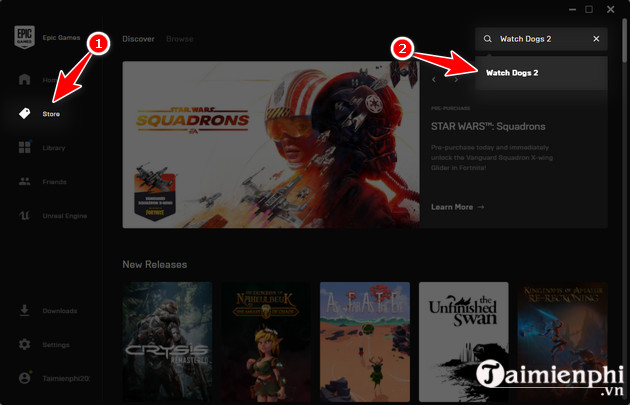
Task: Open the Downloads page
Action: [x=56, y=310]
